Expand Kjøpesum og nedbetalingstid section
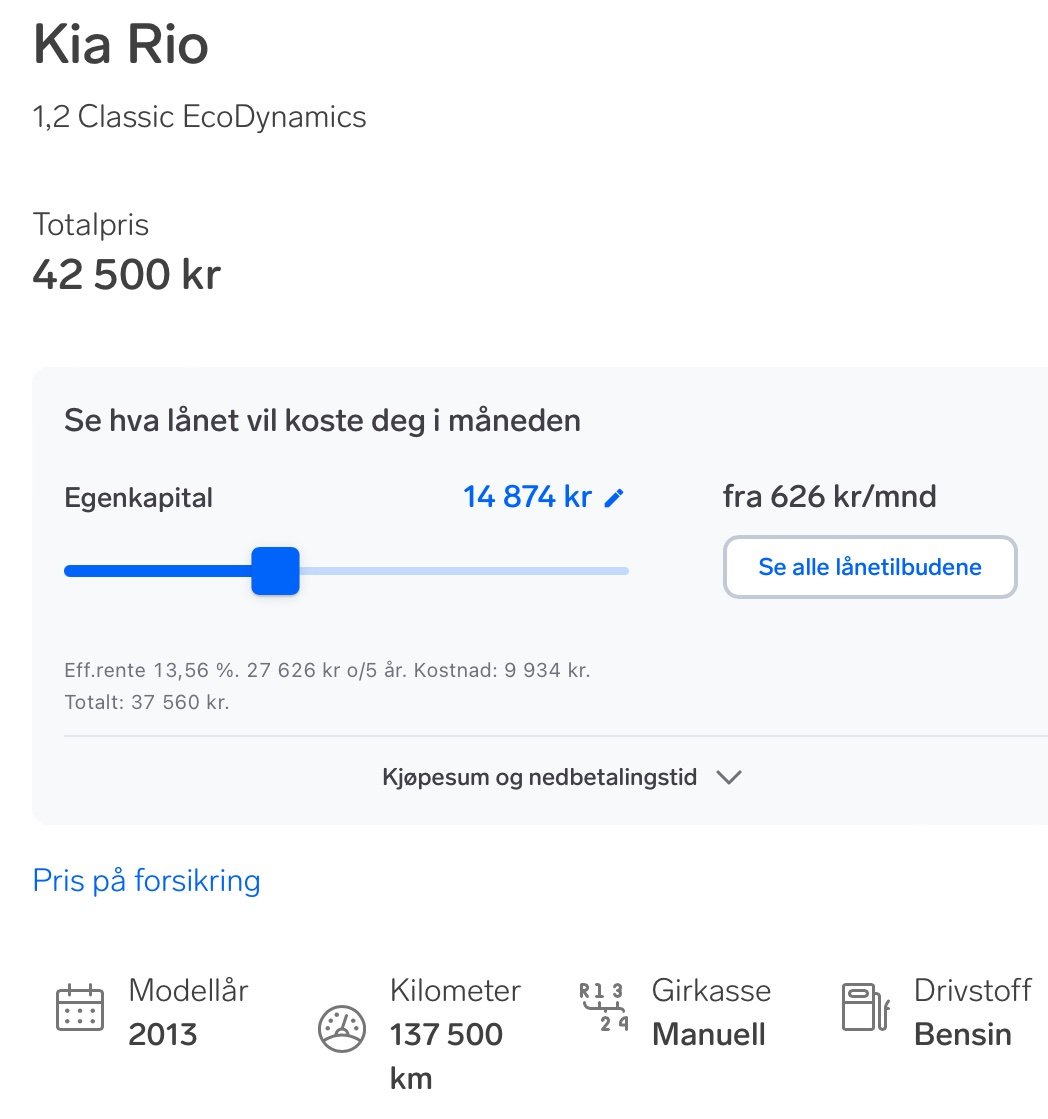Screen dimensions: 1048x1119 (x=562, y=777)
